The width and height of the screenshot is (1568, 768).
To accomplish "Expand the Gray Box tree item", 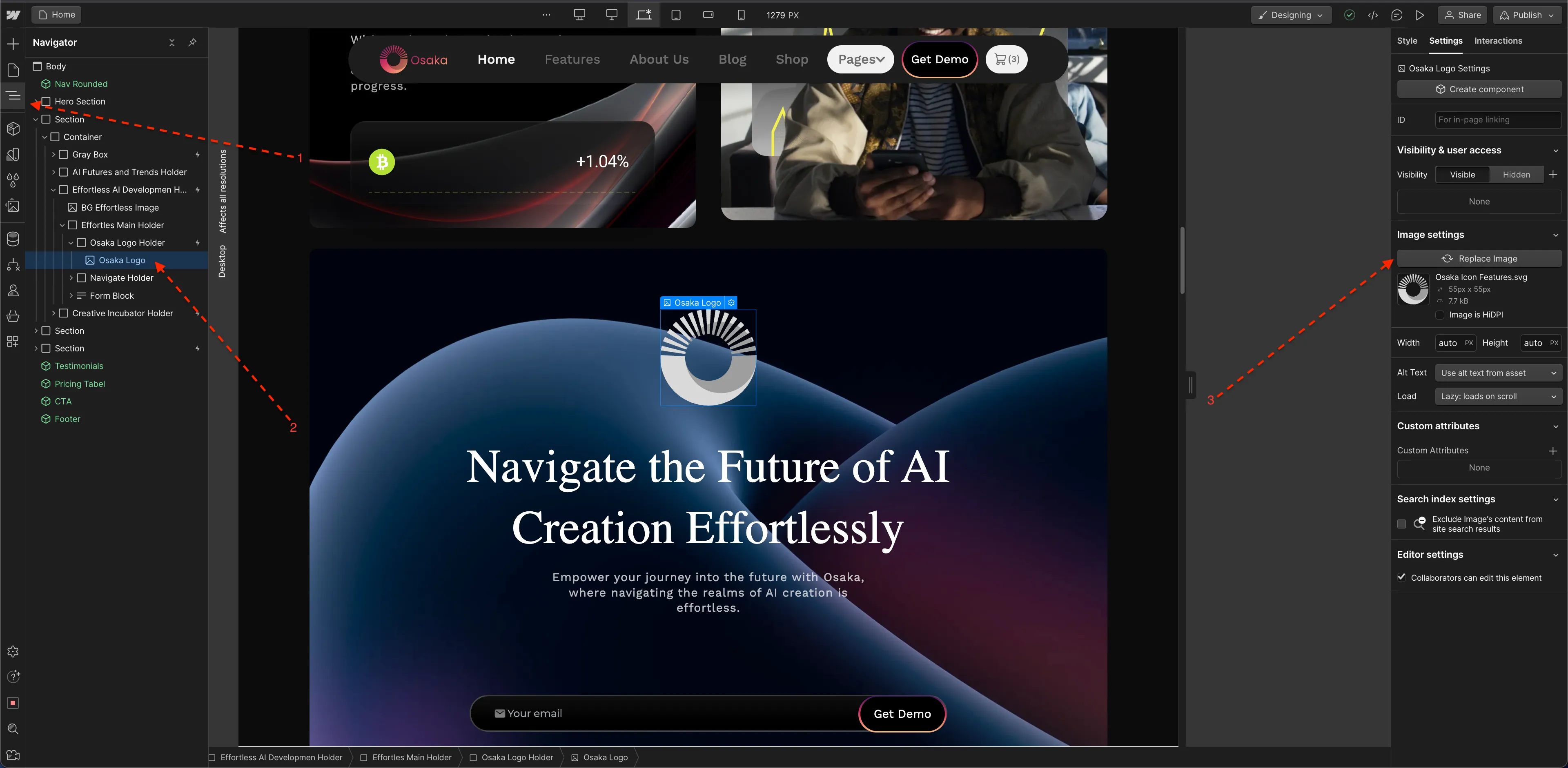I will click(x=53, y=154).
